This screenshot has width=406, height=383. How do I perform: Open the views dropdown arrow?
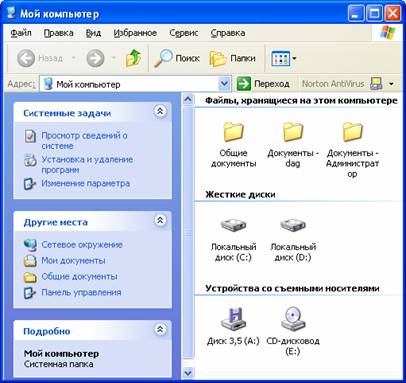(294, 59)
